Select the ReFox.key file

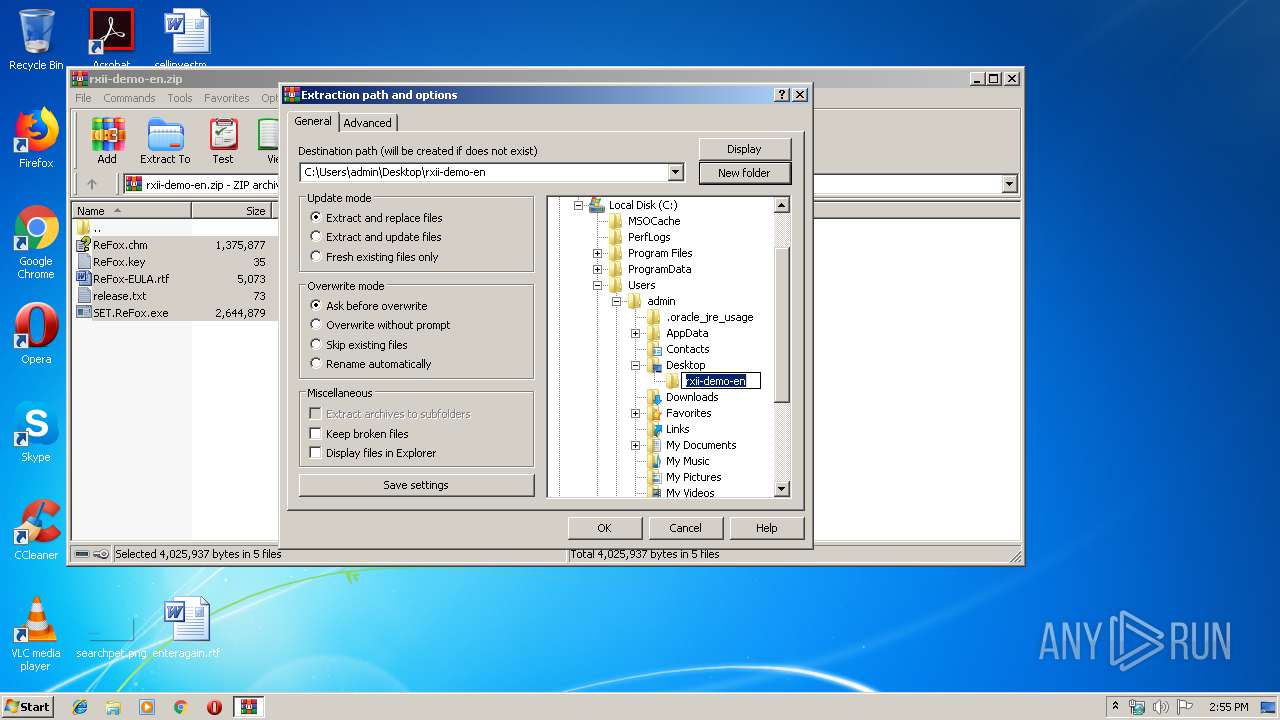(x=118, y=262)
